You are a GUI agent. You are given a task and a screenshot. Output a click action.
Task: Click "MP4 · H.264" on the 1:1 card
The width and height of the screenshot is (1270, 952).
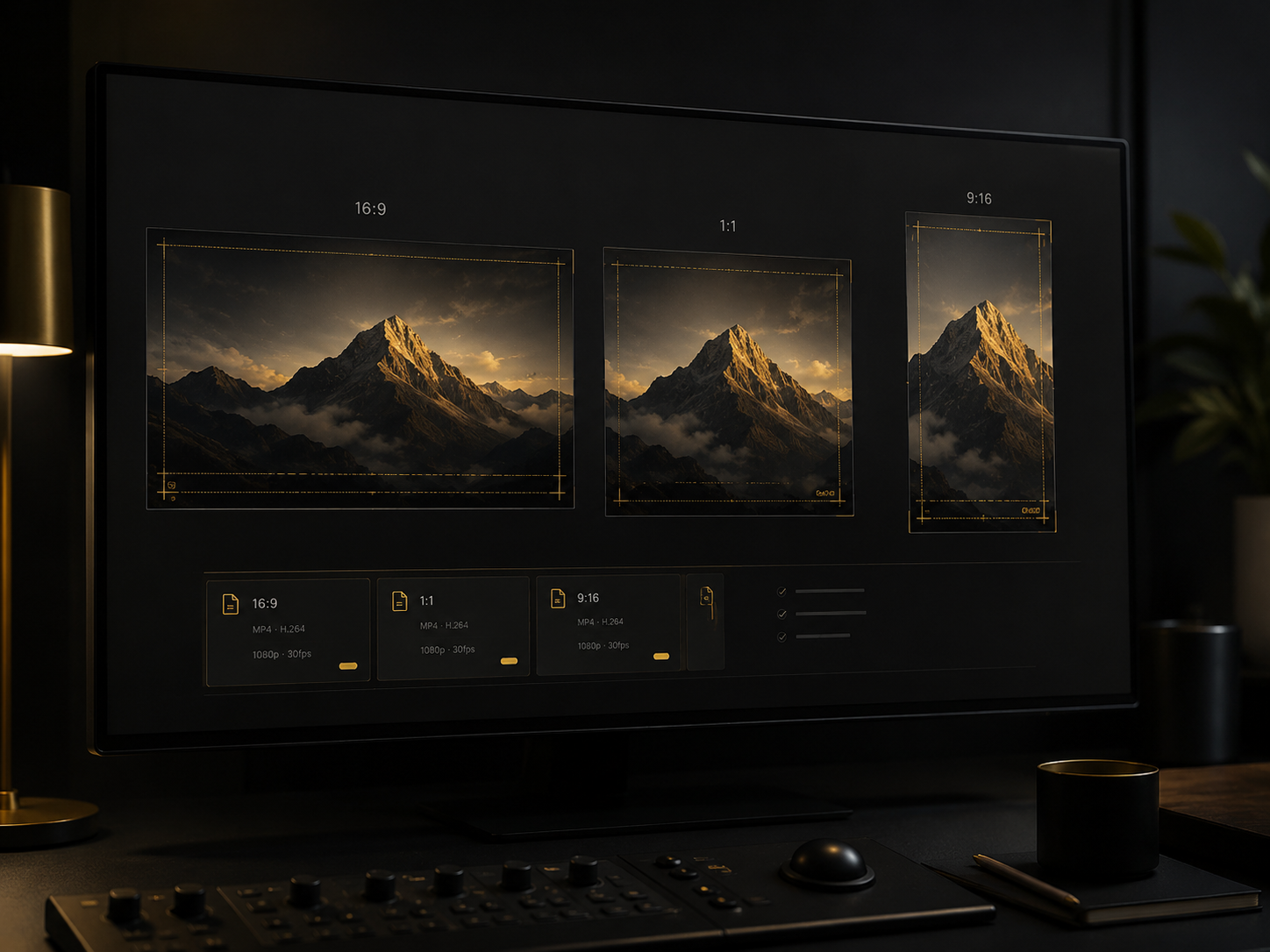(x=444, y=626)
